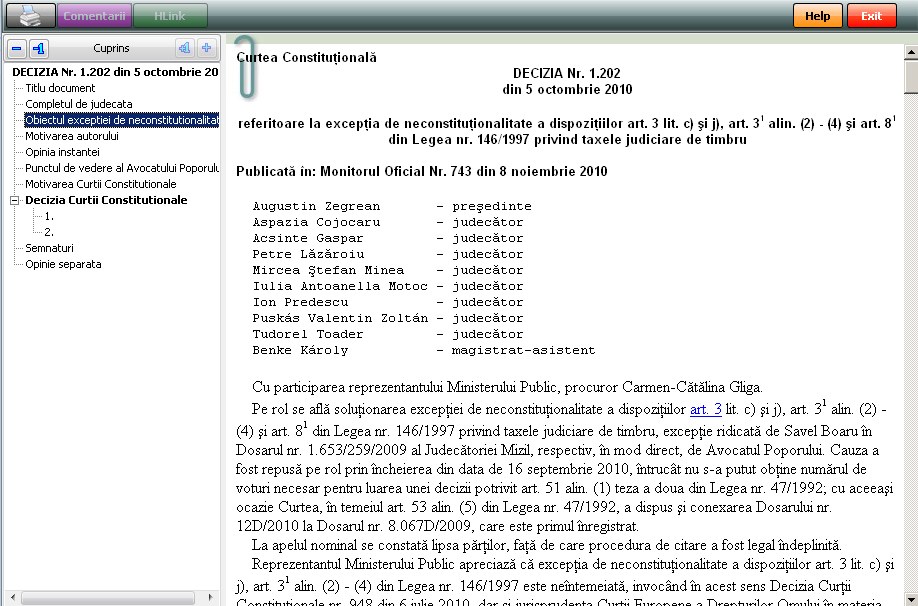Image resolution: width=918 pixels, height=606 pixels.
Task: Select Completul de judecata tree entry
Action: [x=78, y=104]
